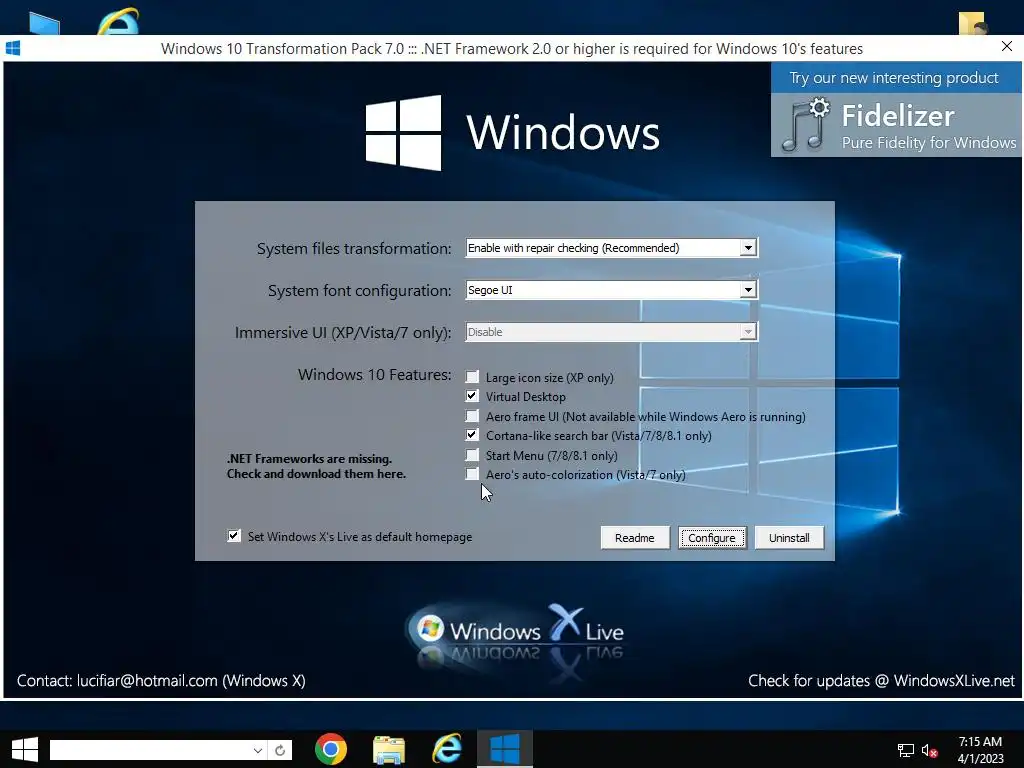Expand System font configuration dropdown
The image size is (1024, 768).
tap(748, 289)
